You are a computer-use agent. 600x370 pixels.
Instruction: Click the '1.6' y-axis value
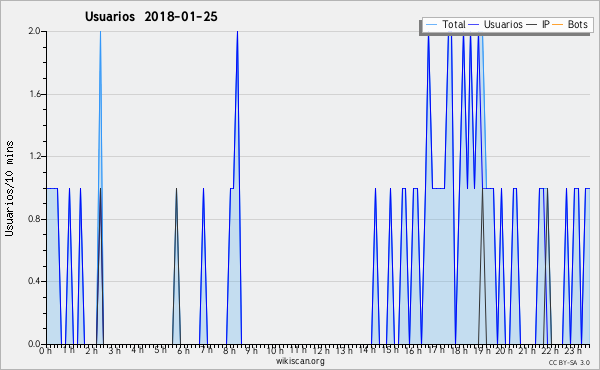[34, 94]
